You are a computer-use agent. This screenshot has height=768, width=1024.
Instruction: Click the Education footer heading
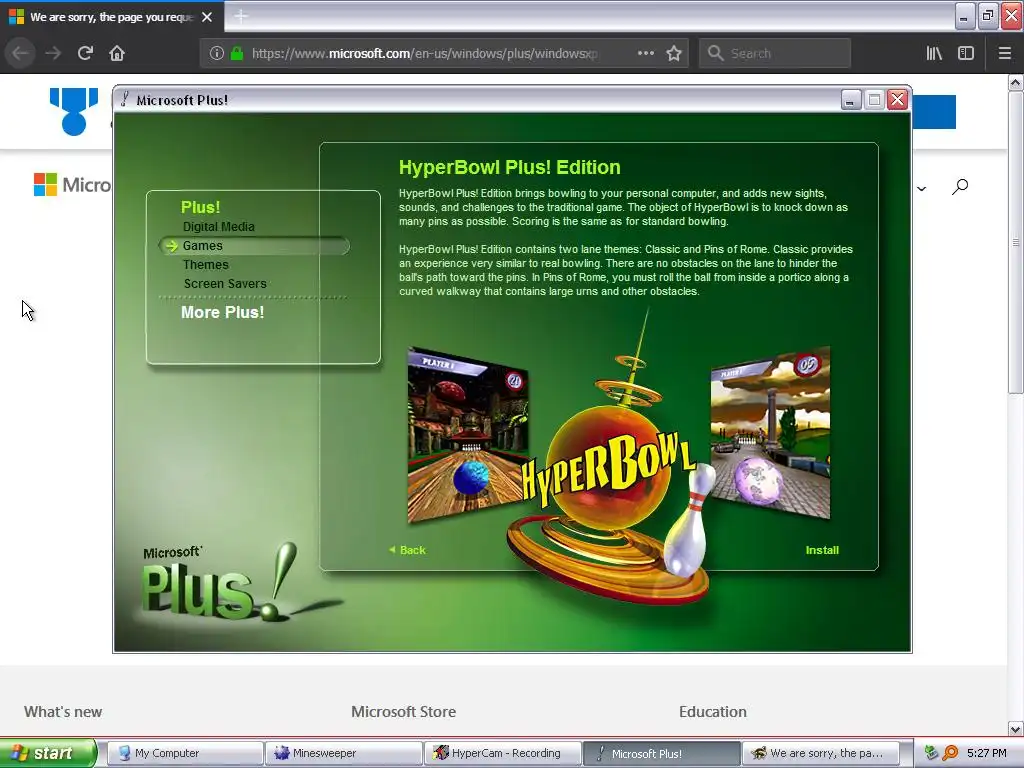[x=712, y=712]
